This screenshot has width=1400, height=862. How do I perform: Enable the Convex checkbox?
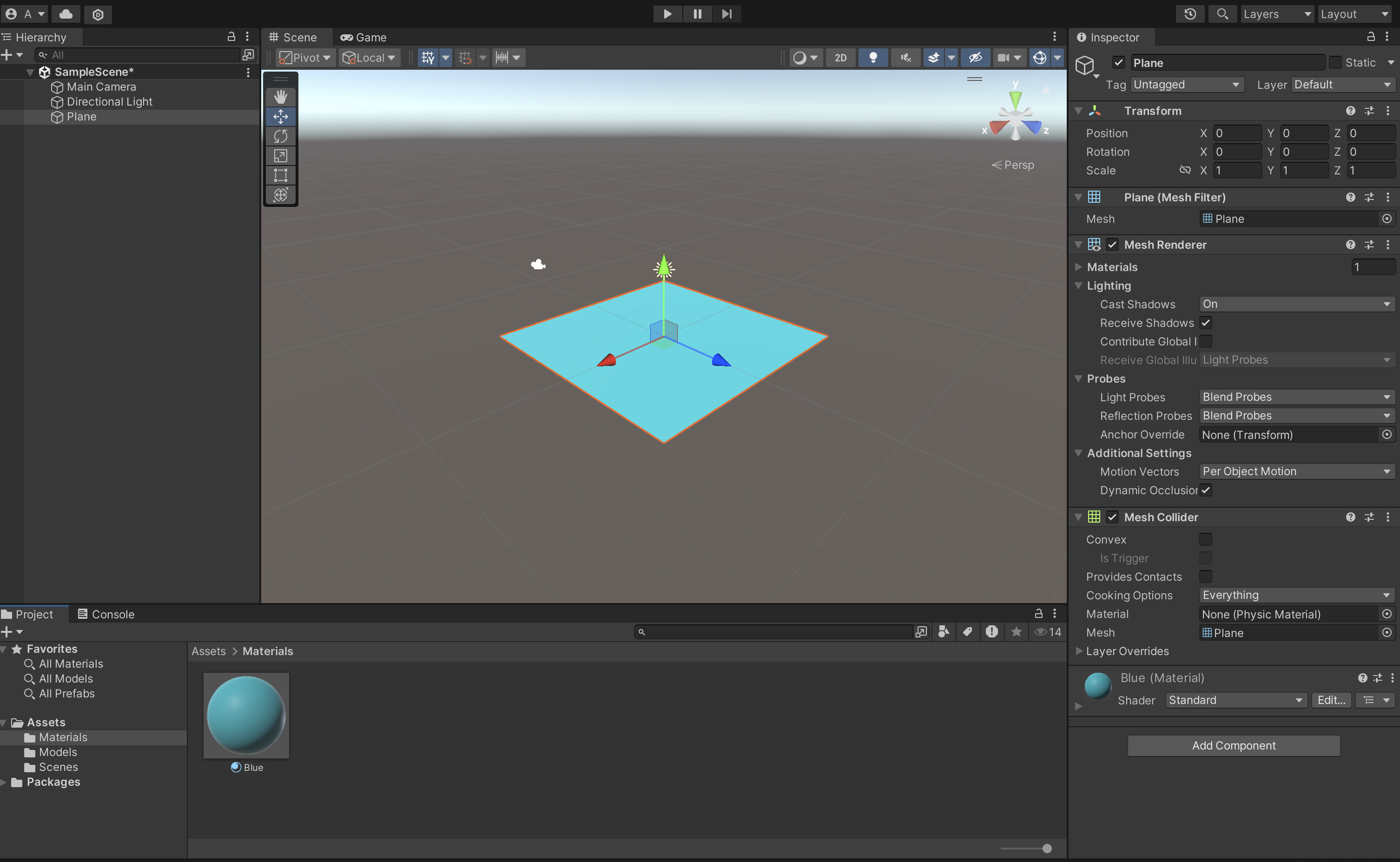1206,539
